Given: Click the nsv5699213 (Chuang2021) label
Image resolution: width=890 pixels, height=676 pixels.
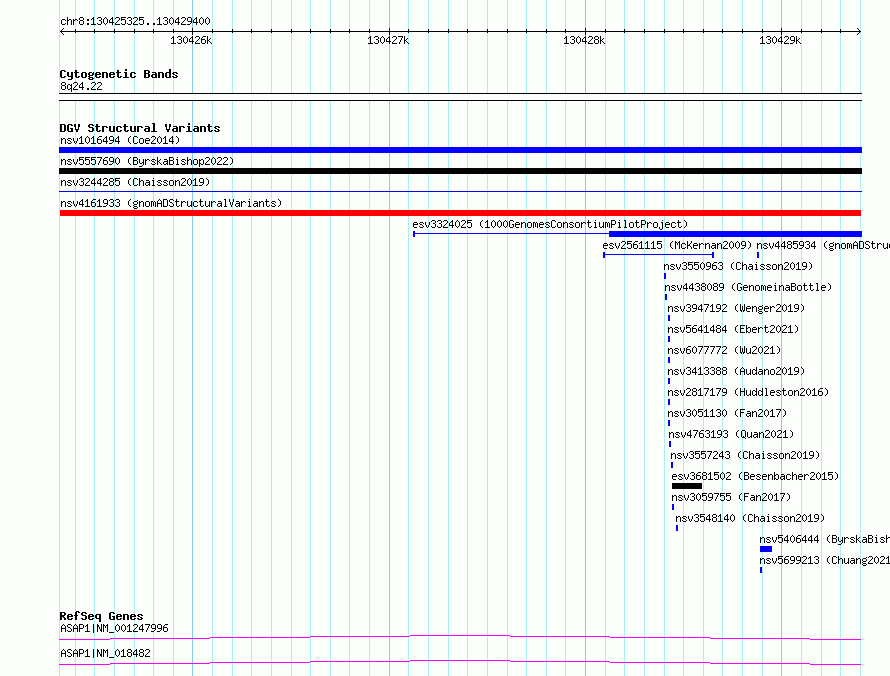Looking at the screenshot, I should pyautogui.click(x=825, y=560).
